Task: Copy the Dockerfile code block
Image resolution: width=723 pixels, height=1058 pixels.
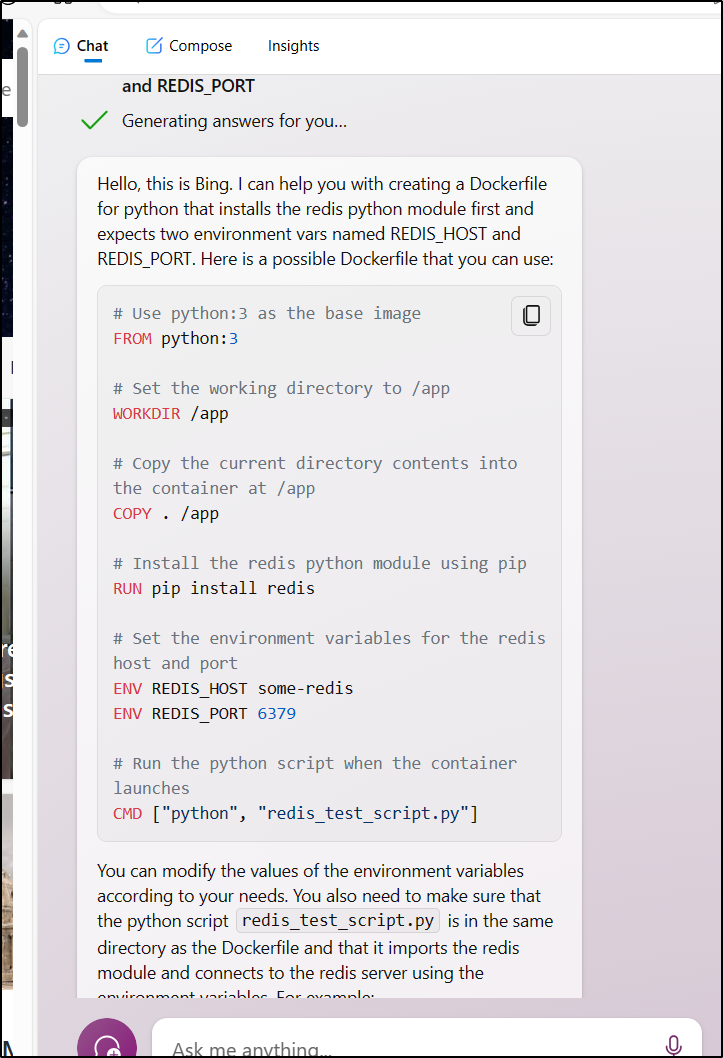Action: point(531,316)
